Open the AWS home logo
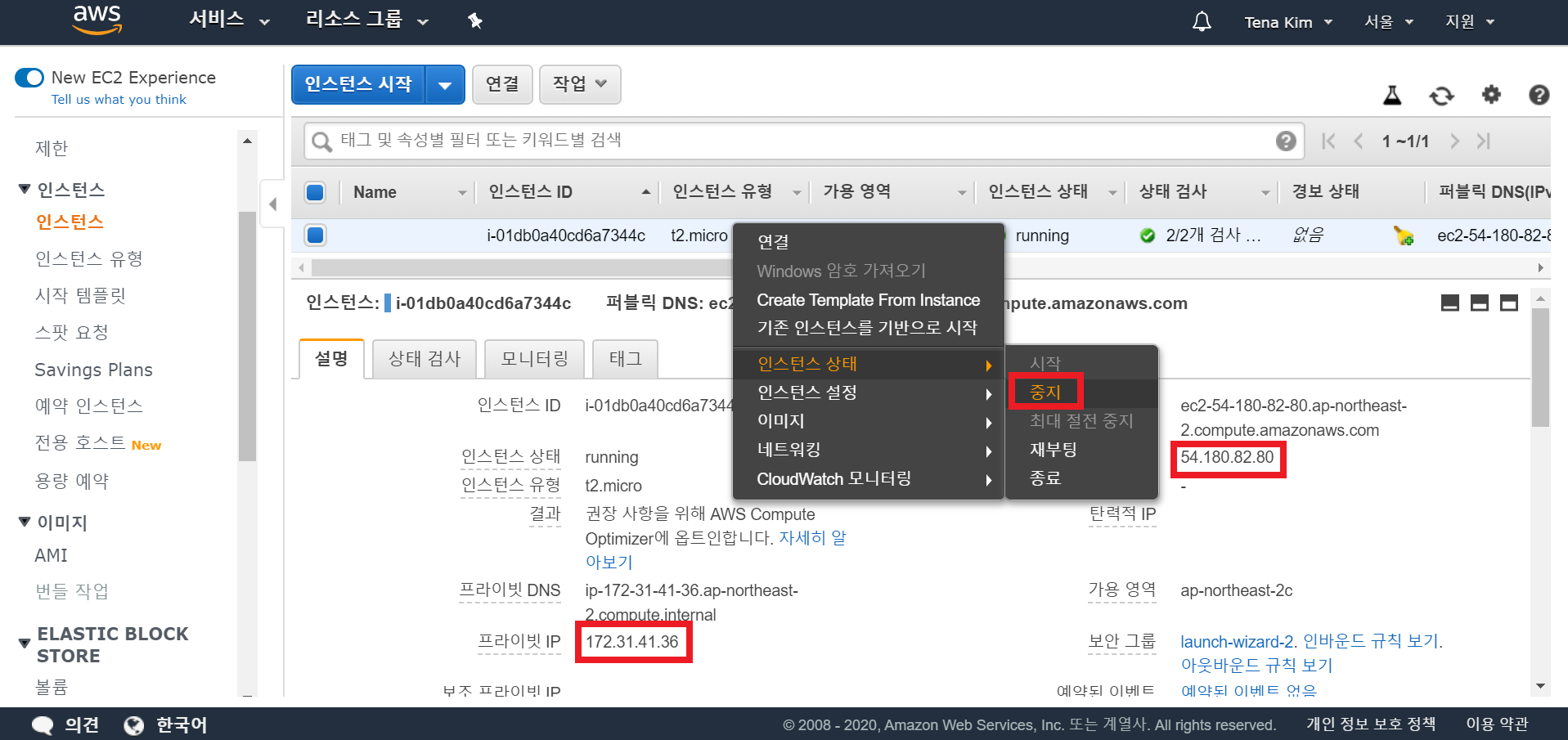The height and width of the screenshot is (740, 1568). (97, 20)
